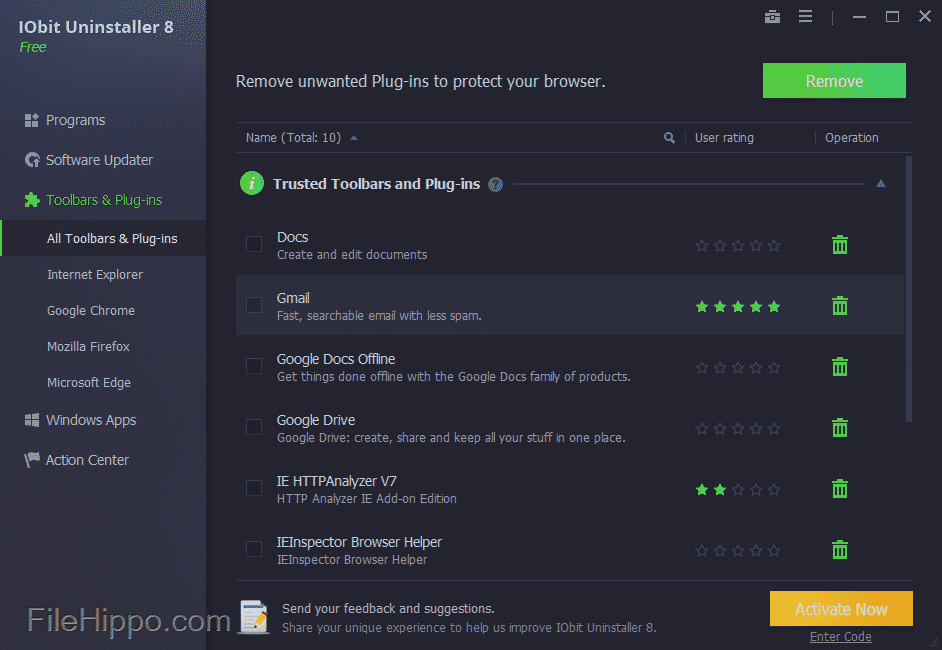
Task: Rate IEInspector Browser Helper with stars
Action: click(x=738, y=550)
